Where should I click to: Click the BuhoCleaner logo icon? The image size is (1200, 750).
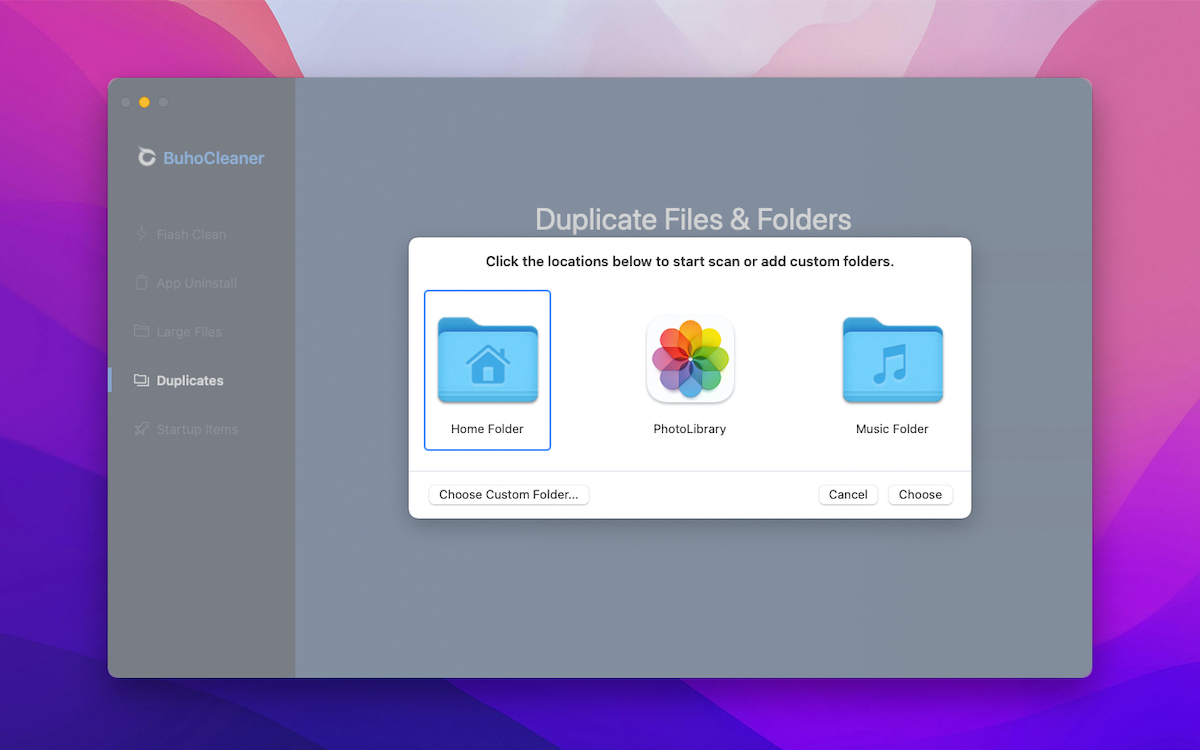point(147,157)
